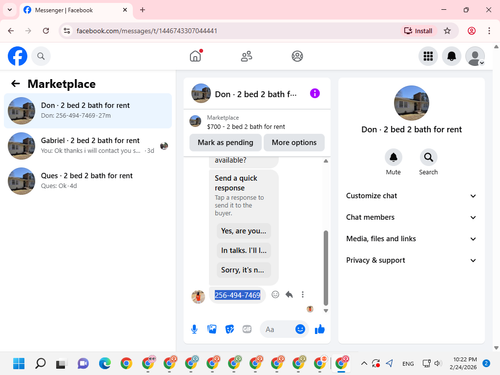Search in conversation magnifier icon
Image resolution: width=500 pixels, height=375 pixels.
point(428,157)
